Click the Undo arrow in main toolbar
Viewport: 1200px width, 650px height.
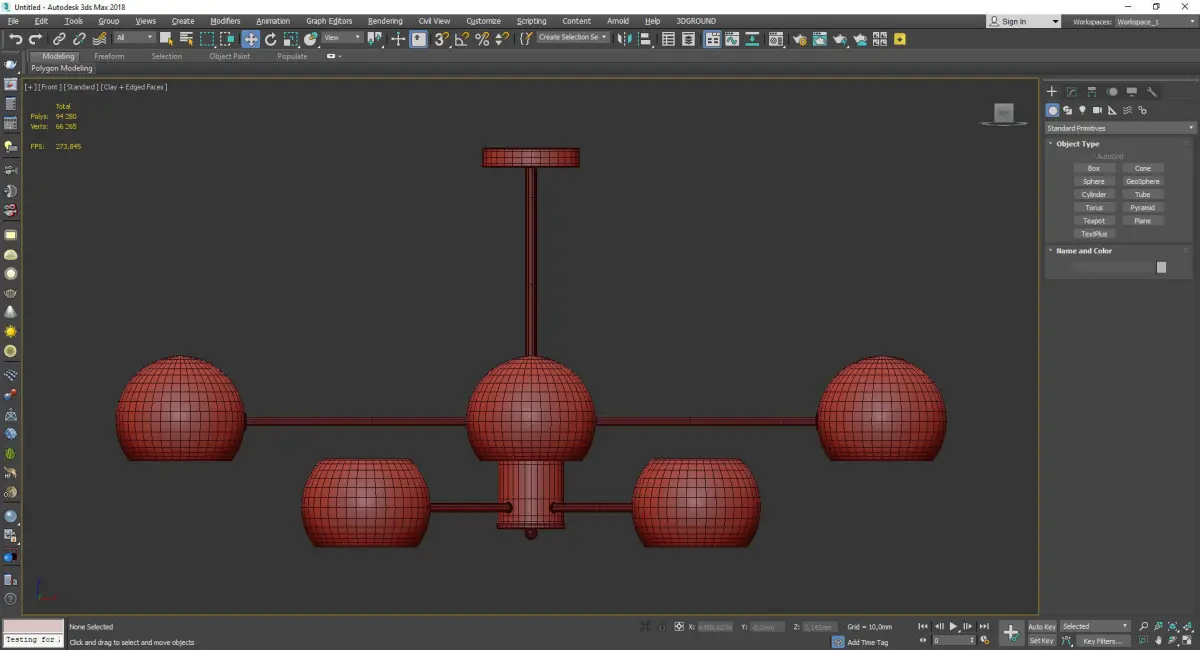click(x=16, y=39)
